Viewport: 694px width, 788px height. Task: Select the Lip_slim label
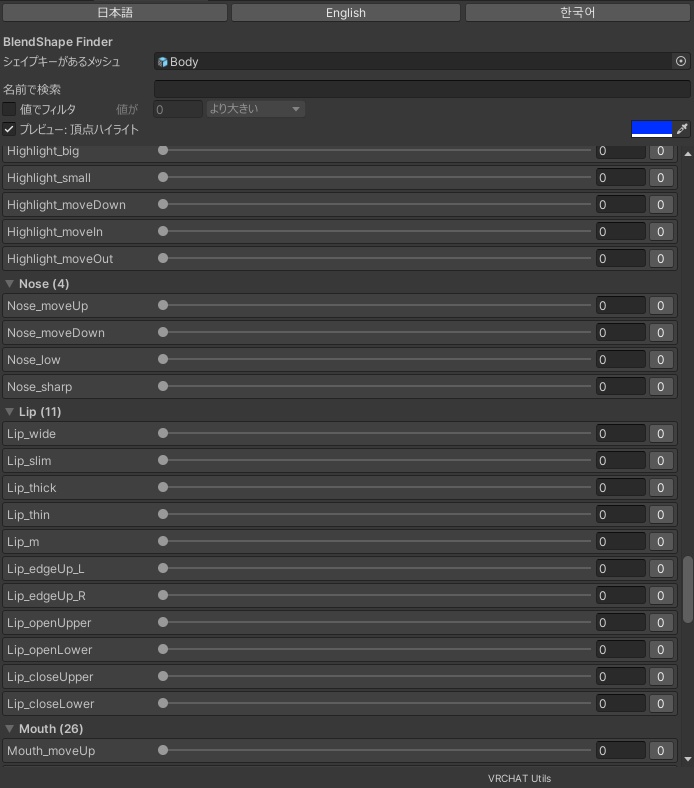tap(29, 461)
